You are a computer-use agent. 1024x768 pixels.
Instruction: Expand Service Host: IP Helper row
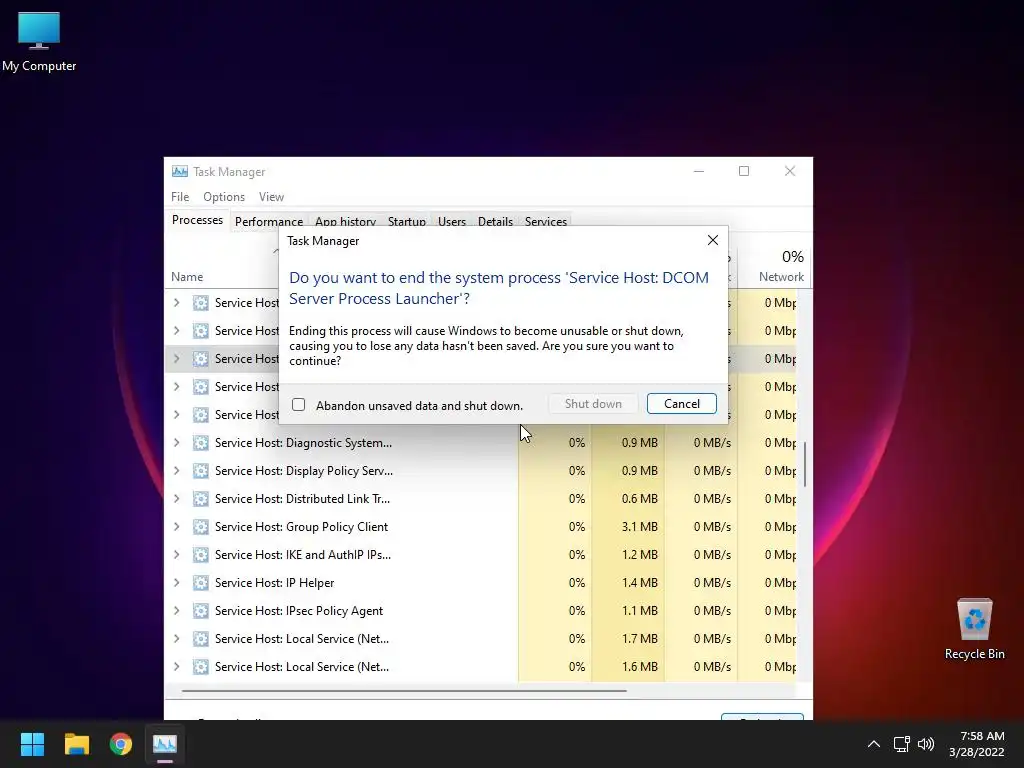176,583
